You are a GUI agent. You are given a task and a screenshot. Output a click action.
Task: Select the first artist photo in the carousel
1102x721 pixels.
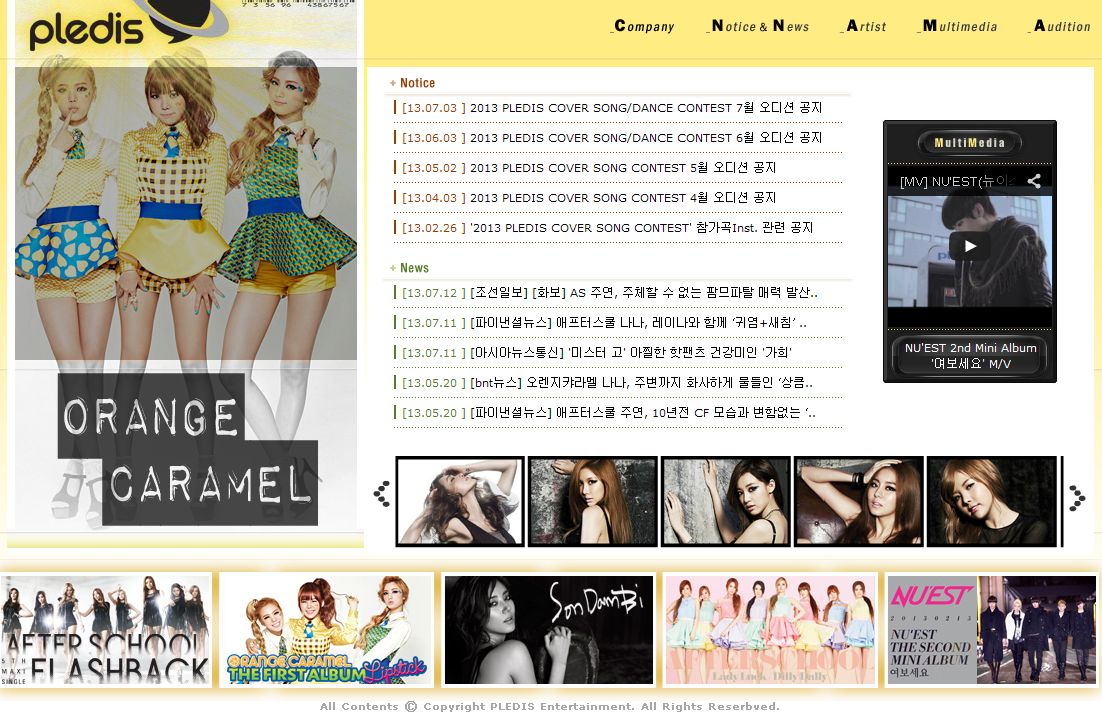(460, 501)
